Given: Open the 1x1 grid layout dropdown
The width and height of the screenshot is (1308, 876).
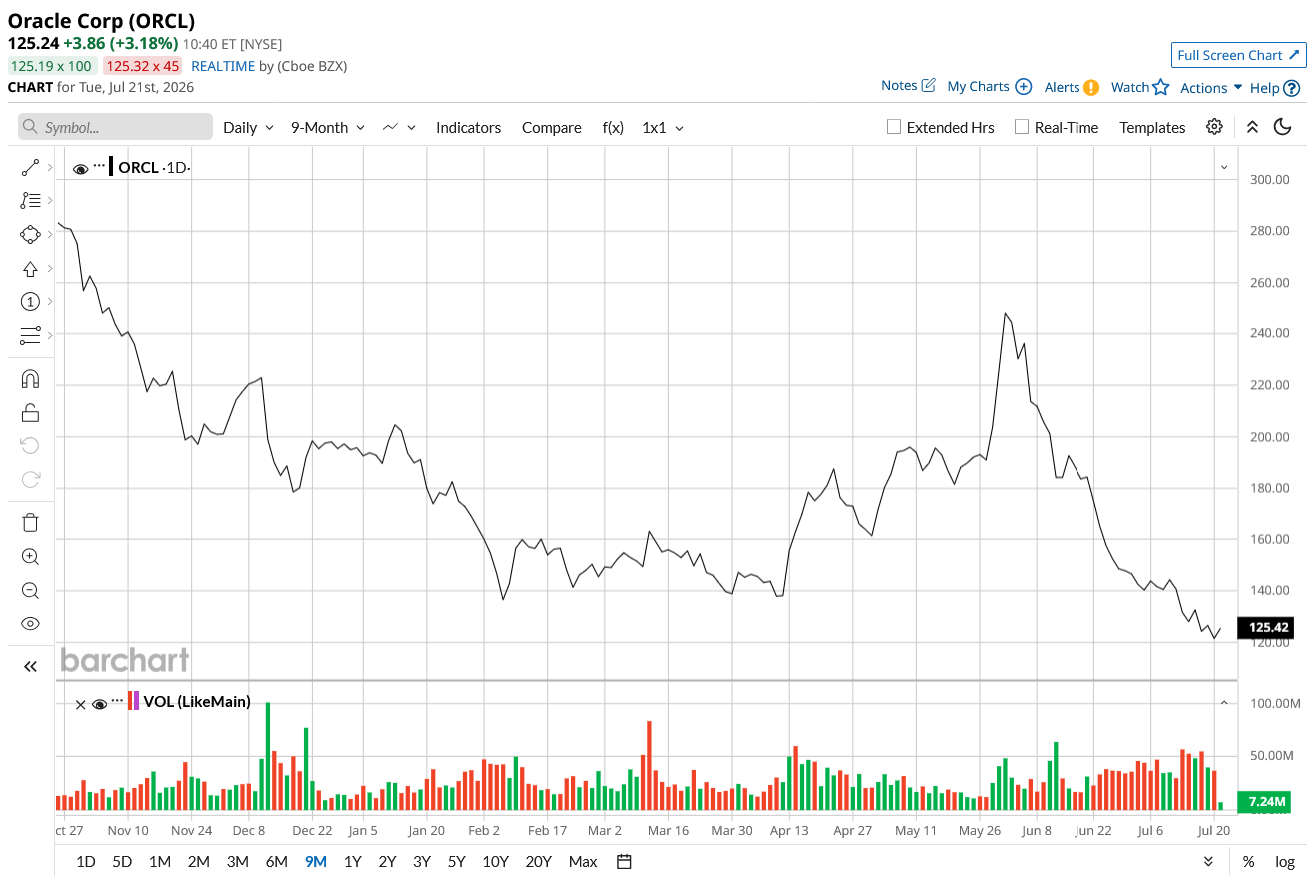Looking at the screenshot, I should (x=663, y=127).
